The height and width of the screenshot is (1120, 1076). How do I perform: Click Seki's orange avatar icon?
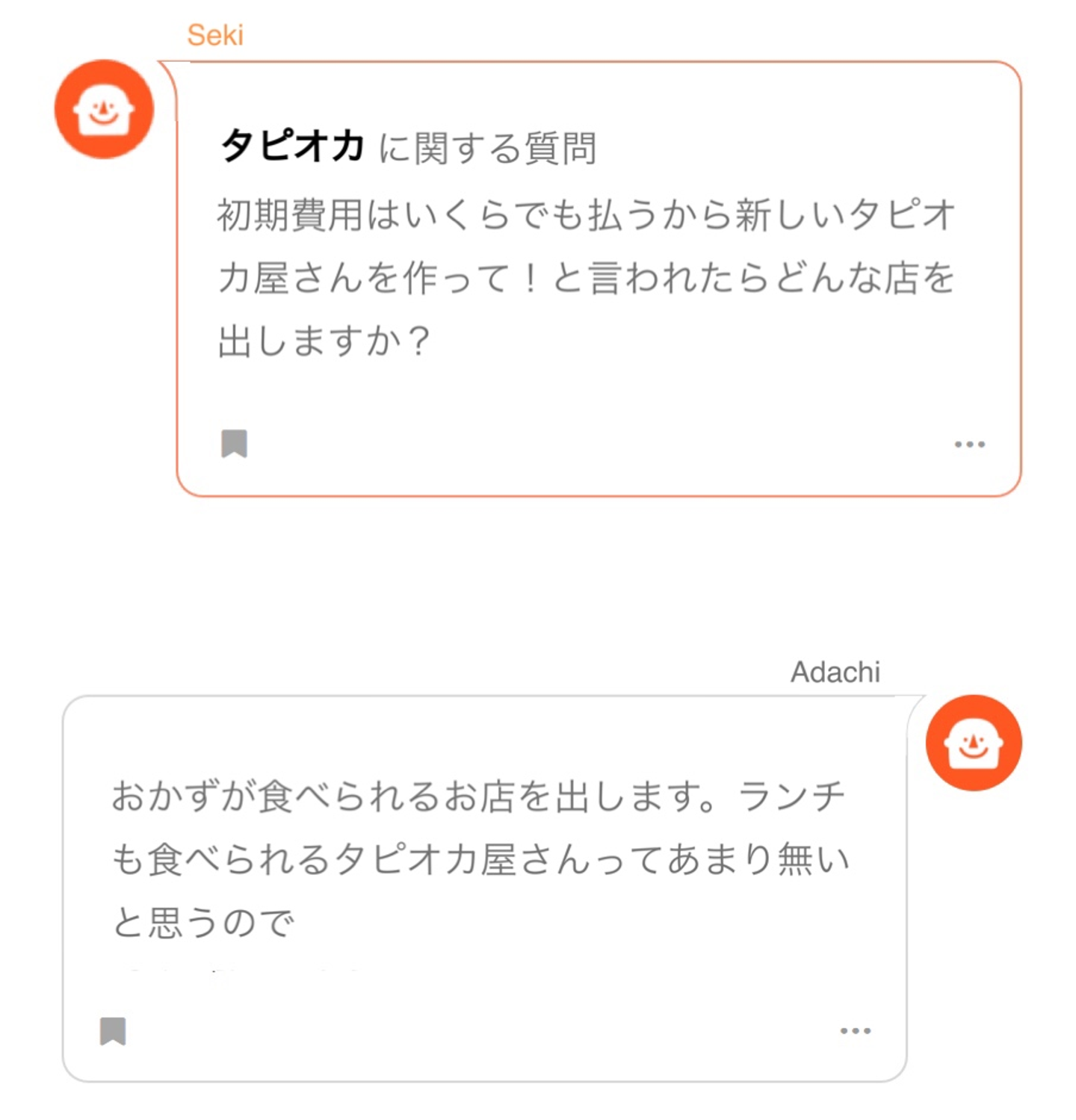[104, 109]
